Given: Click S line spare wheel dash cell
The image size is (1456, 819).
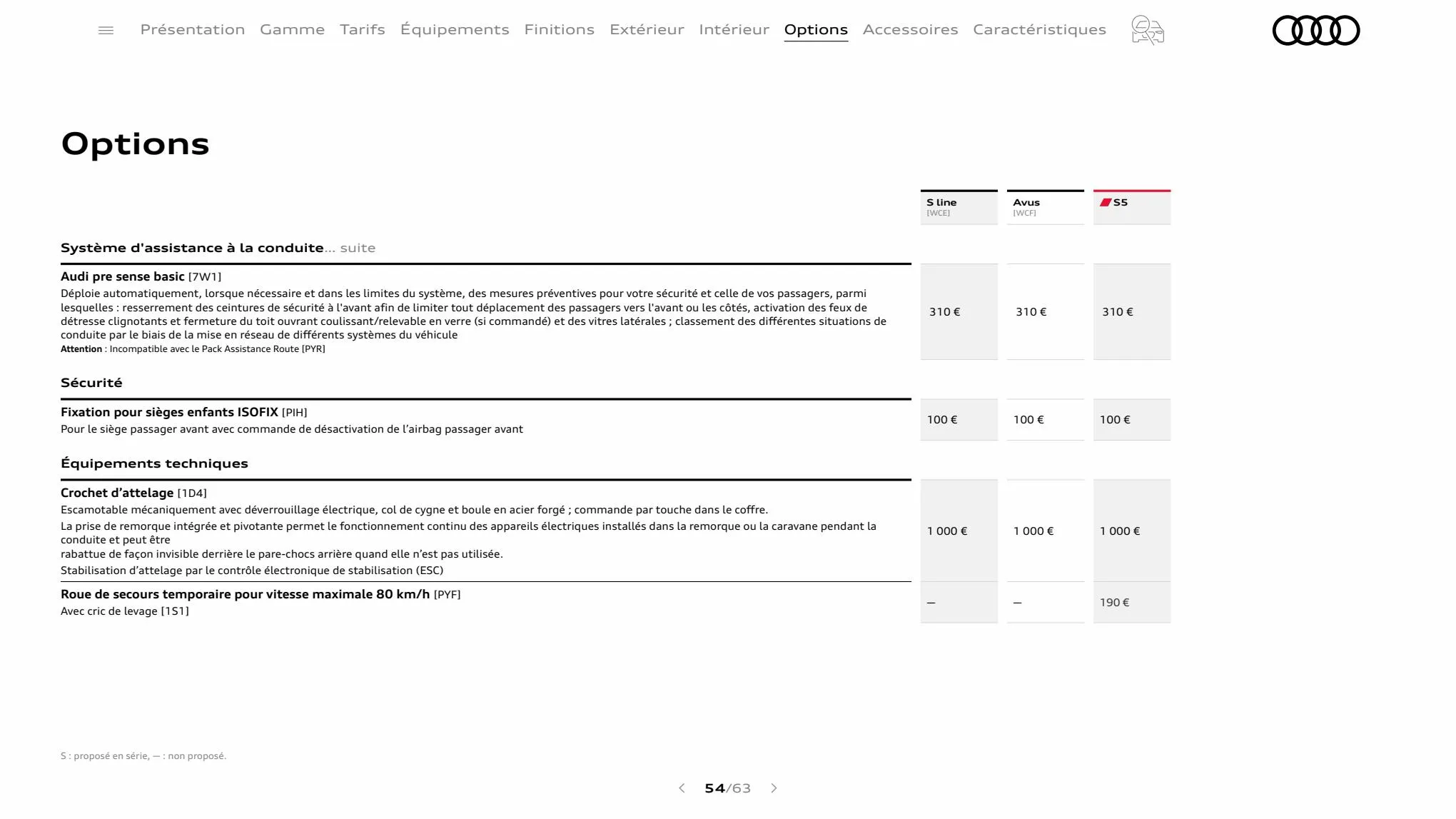Looking at the screenshot, I should point(959,603).
